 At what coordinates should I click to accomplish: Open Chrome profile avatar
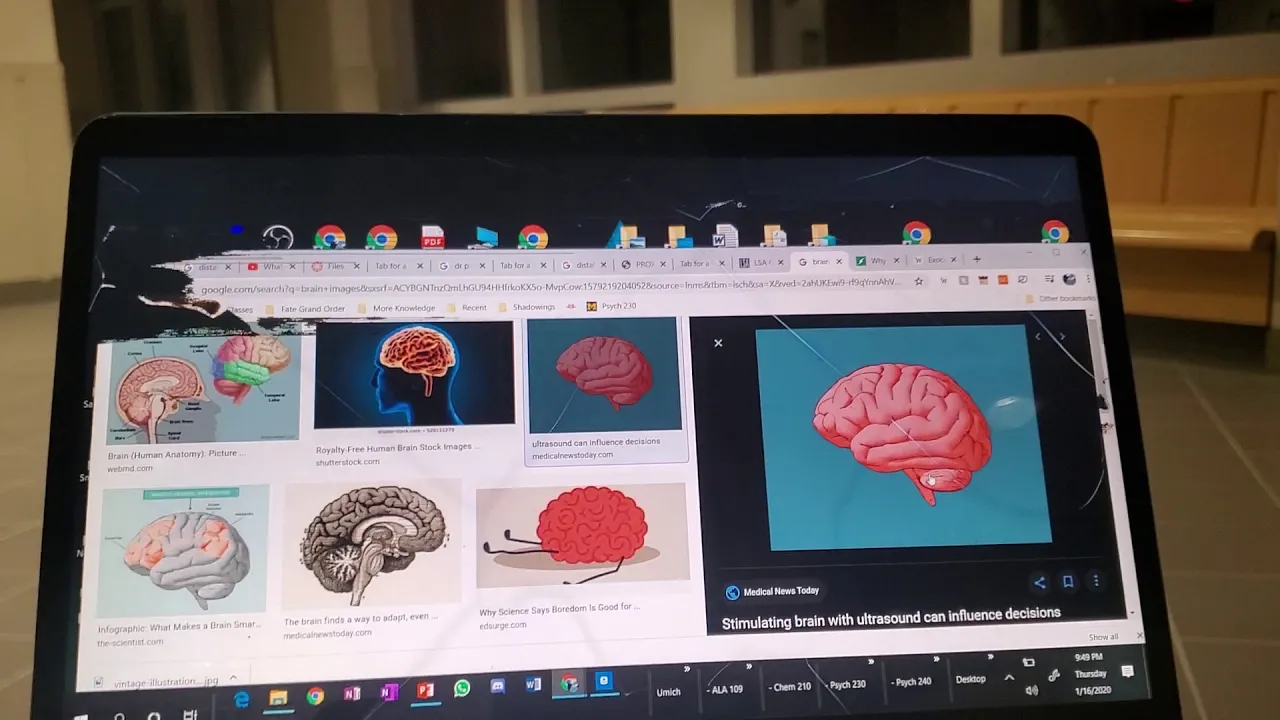point(1069,279)
